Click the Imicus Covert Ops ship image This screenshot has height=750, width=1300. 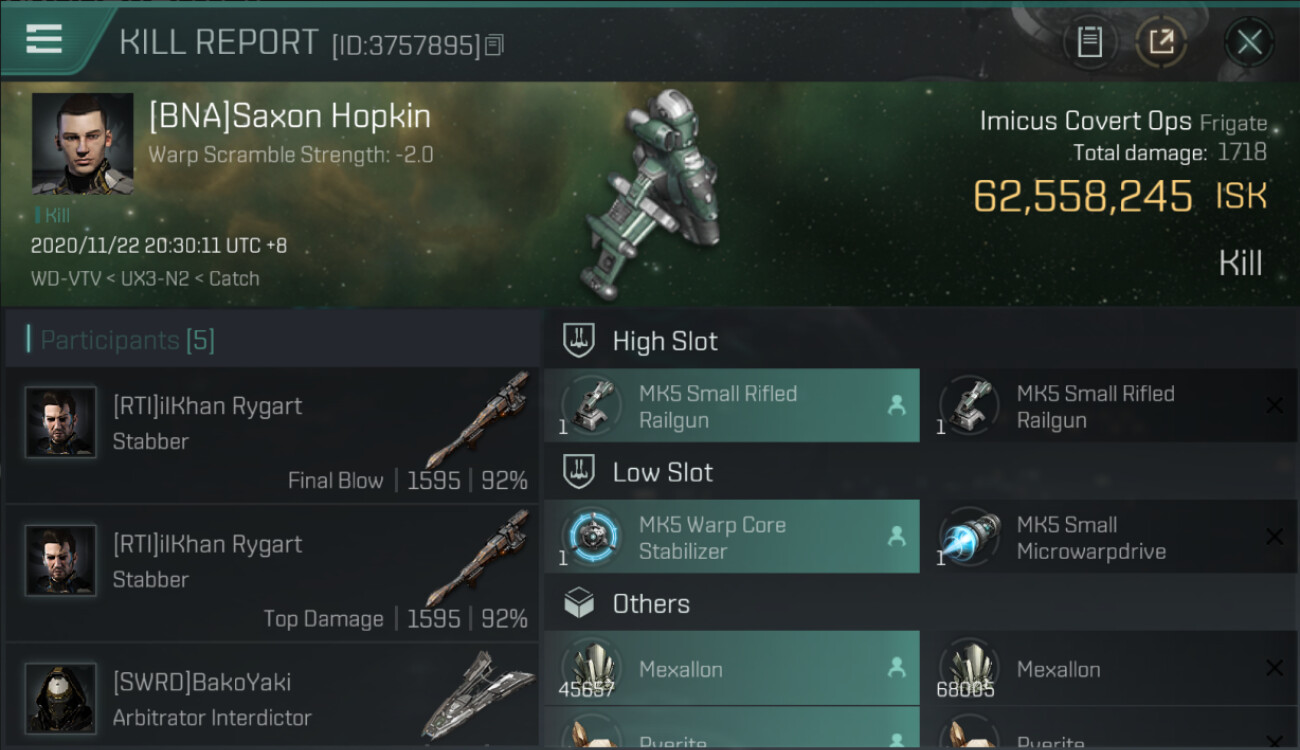click(659, 195)
